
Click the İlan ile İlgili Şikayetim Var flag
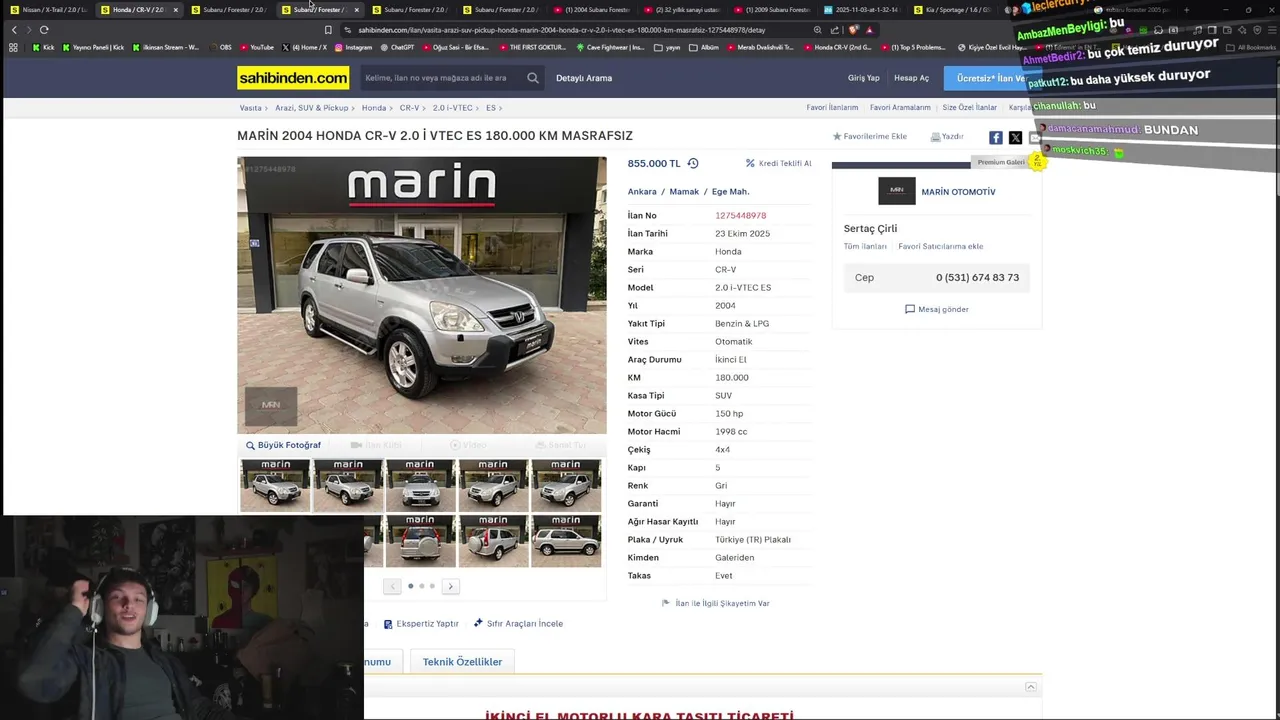click(666, 603)
